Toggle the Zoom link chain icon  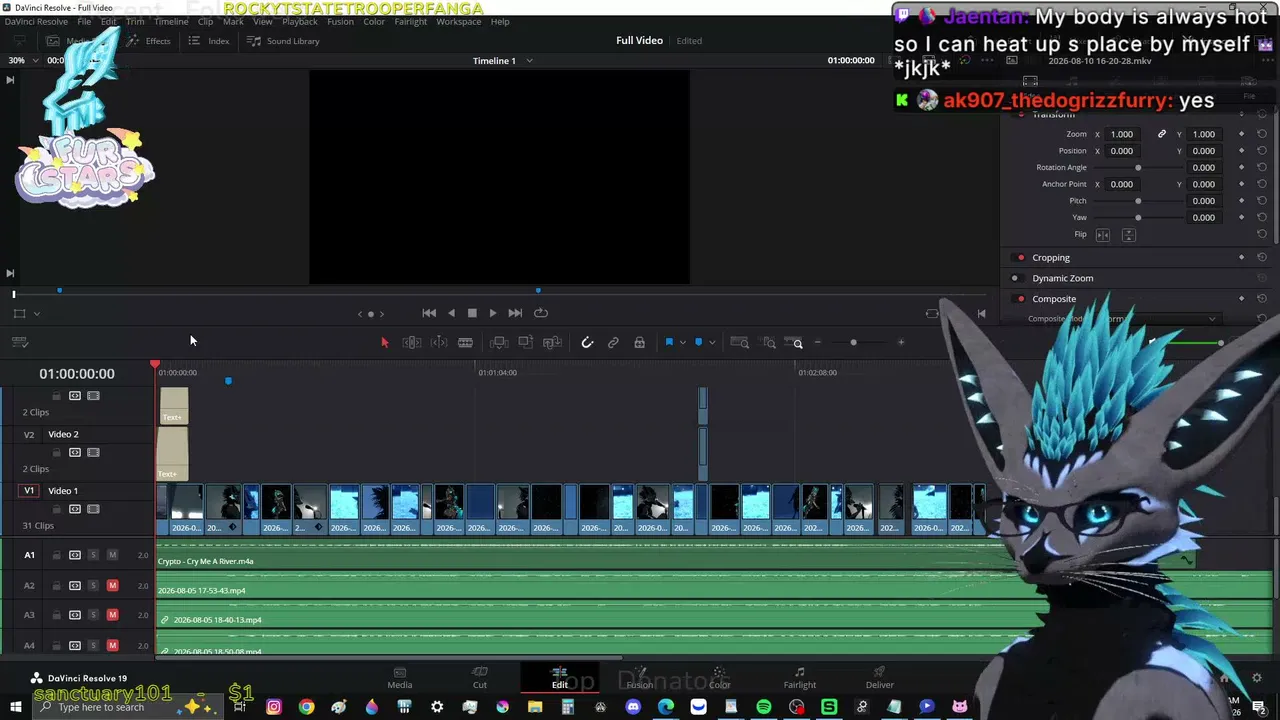(x=1162, y=134)
